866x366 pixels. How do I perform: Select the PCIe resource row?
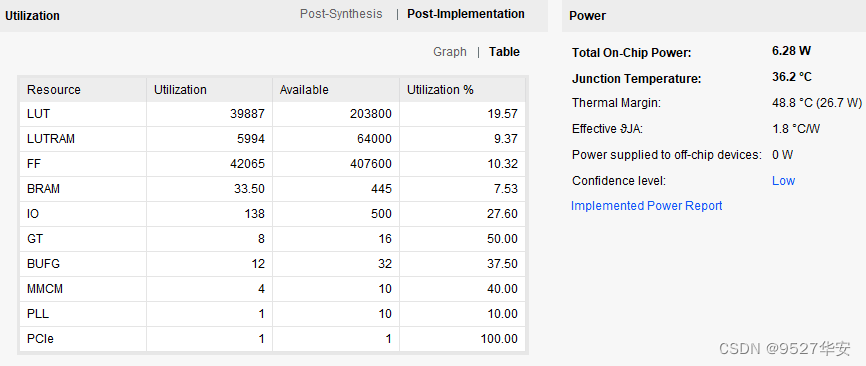[x=273, y=338]
